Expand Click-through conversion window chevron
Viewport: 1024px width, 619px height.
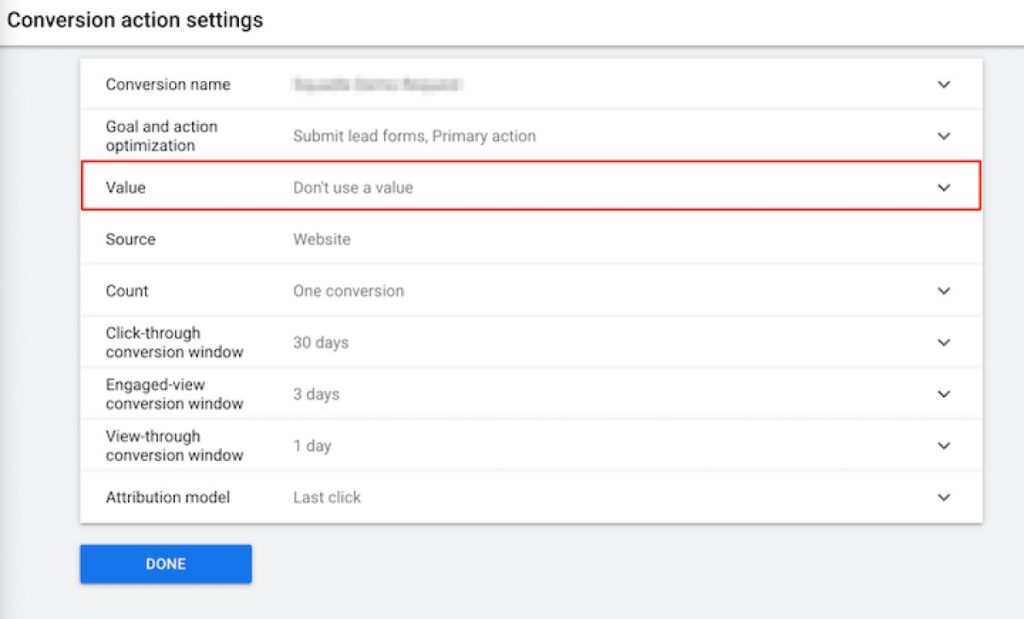tap(943, 342)
